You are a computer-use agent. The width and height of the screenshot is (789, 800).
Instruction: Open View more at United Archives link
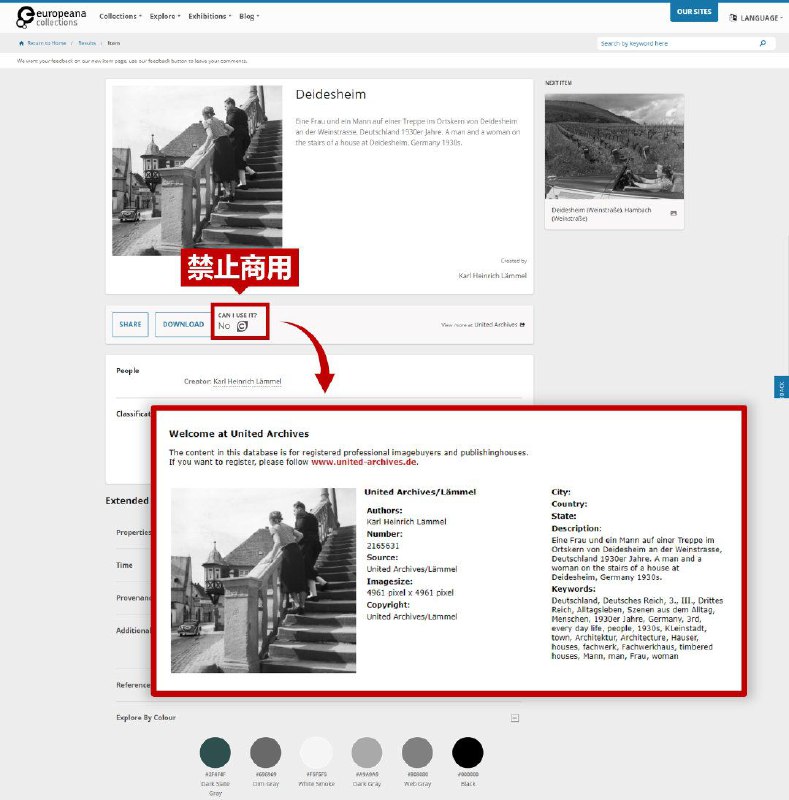pos(483,324)
